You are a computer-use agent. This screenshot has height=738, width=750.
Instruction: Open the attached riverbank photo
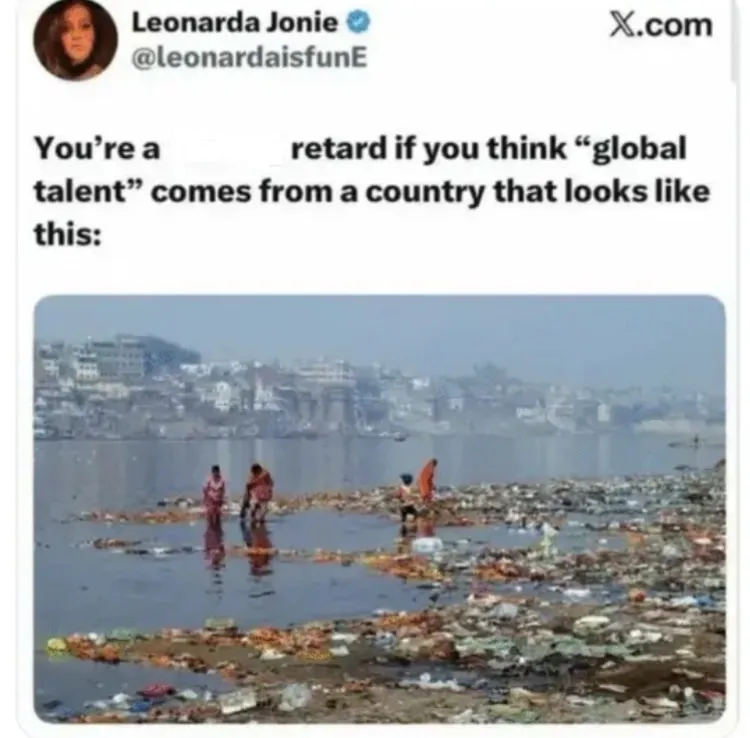click(x=379, y=509)
